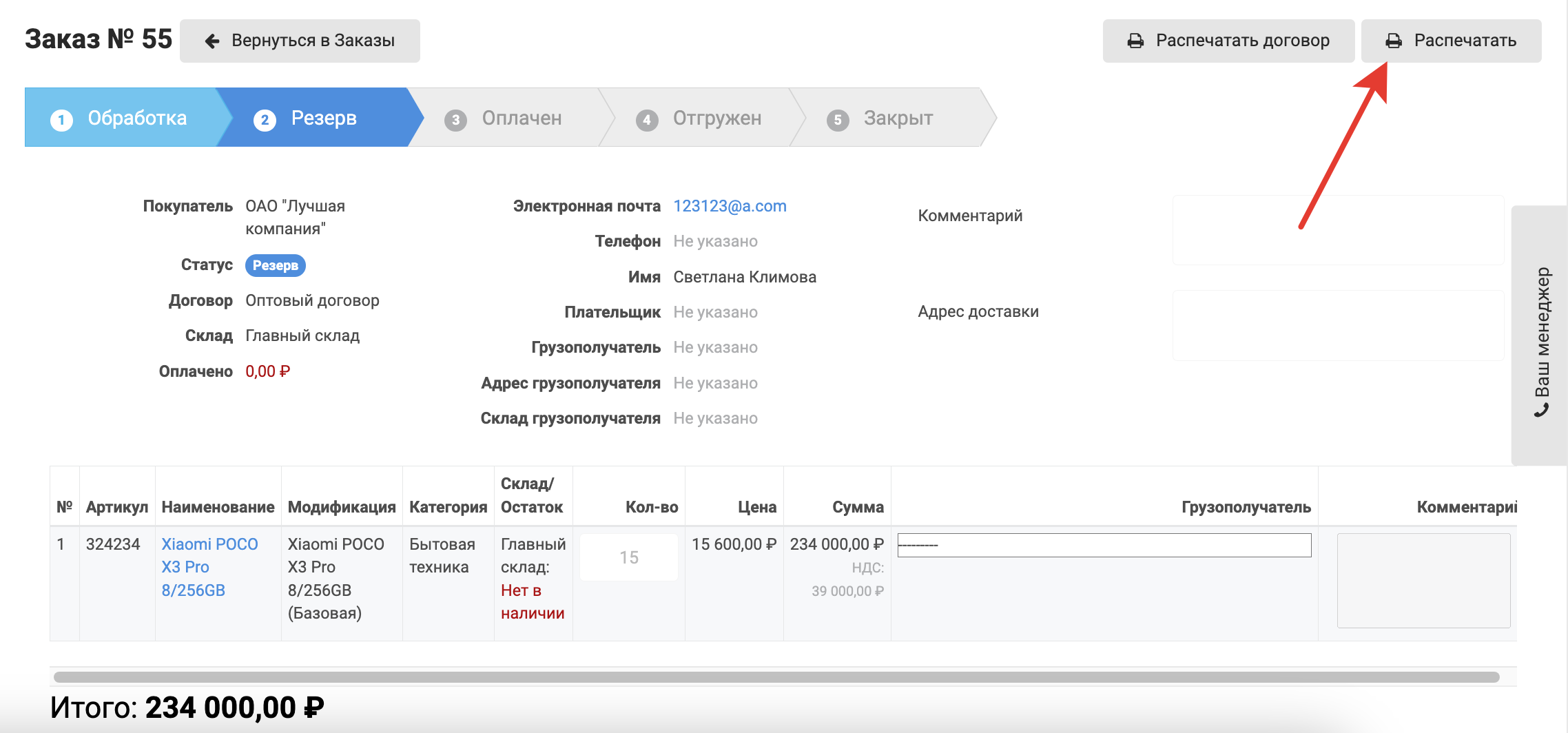
Task: Click the Сумма column header
Action: [857, 507]
